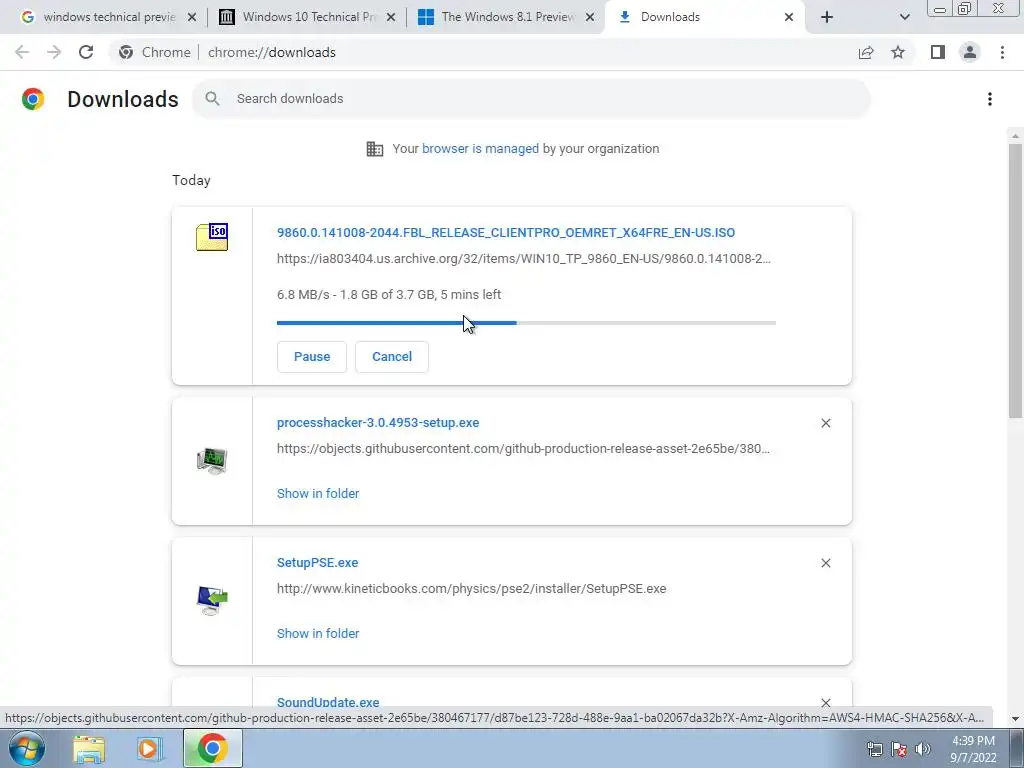Click the network tray icon

(x=874, y=749)
